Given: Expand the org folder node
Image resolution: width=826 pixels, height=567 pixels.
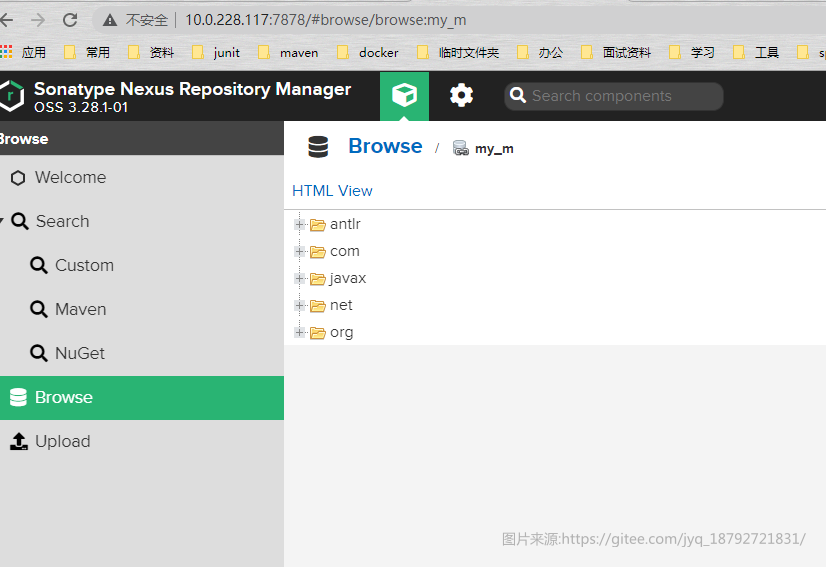Looking at the screenshot, I should pos(299,333).
